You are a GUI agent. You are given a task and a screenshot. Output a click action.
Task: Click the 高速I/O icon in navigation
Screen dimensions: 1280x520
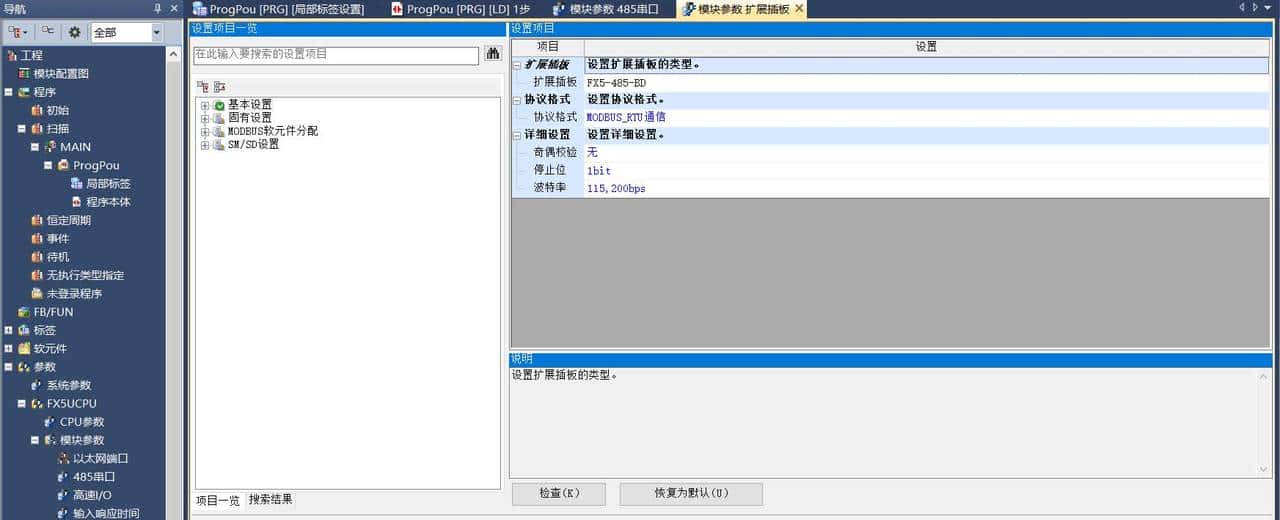64,495
